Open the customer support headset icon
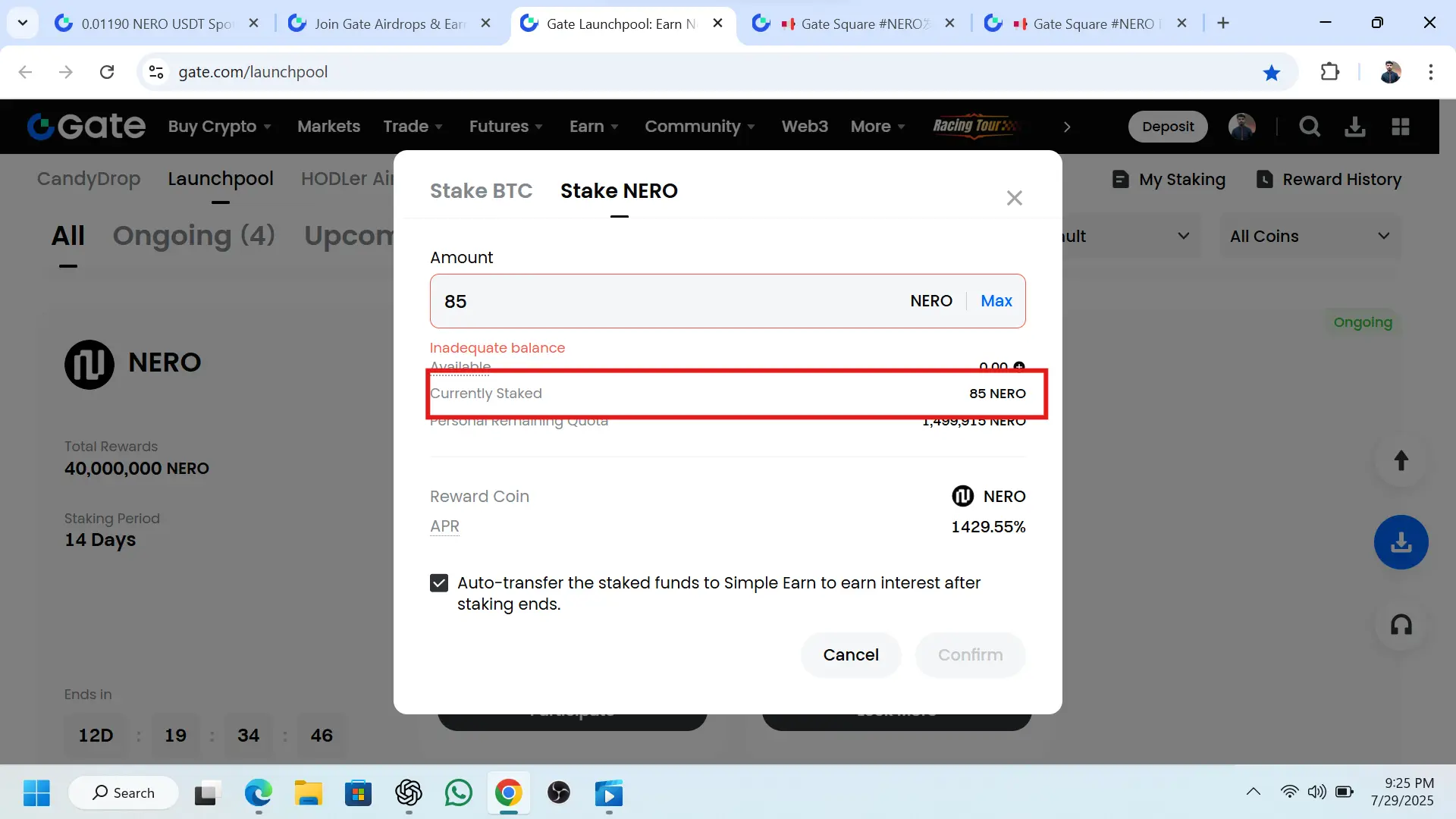The width and height of the screenshot is (1456, 819). [x=1401, y=625]
